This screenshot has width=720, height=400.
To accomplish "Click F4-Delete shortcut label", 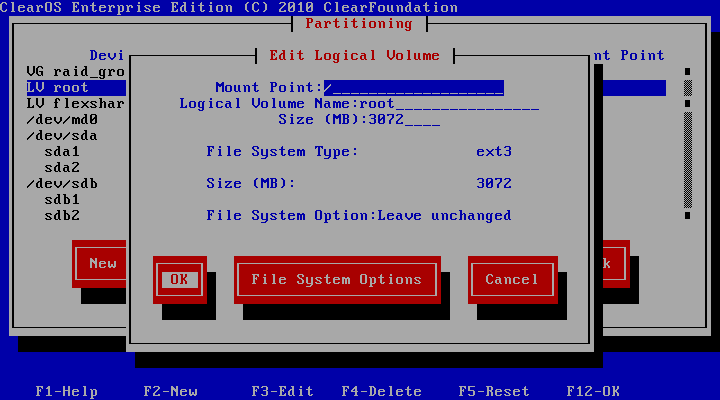I will coord(381,392).
